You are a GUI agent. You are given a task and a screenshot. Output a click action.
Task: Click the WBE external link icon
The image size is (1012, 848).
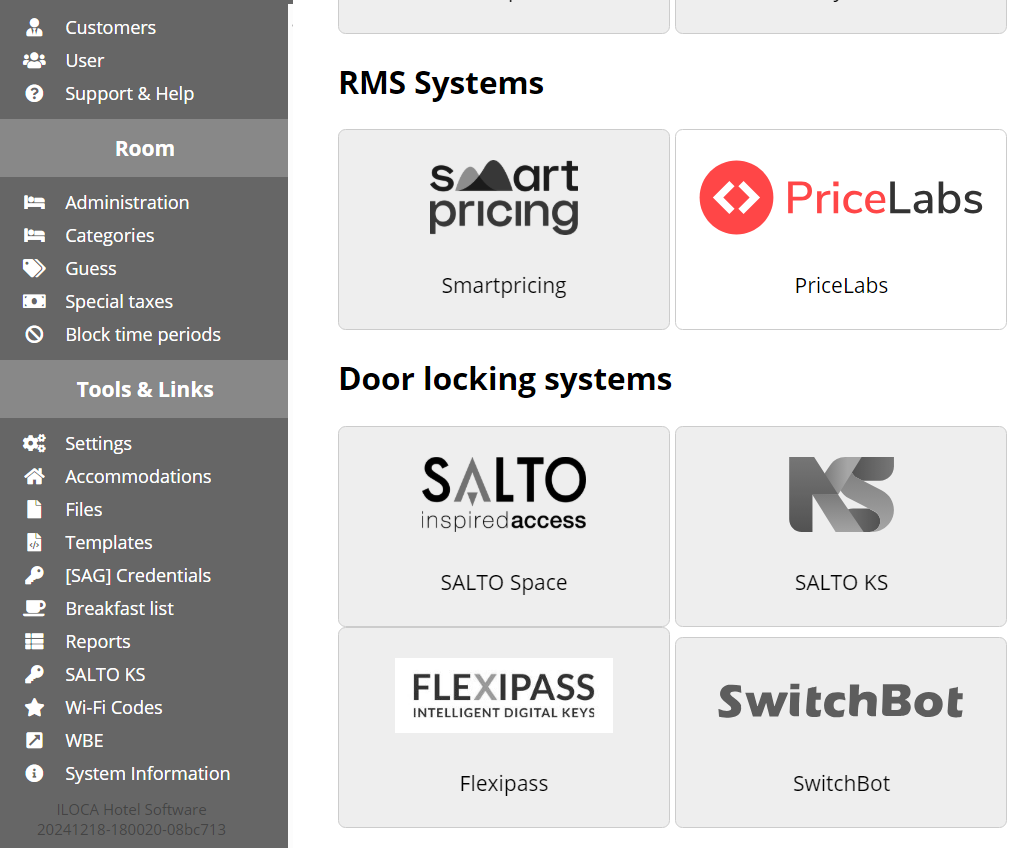click(x=34, y=740)
